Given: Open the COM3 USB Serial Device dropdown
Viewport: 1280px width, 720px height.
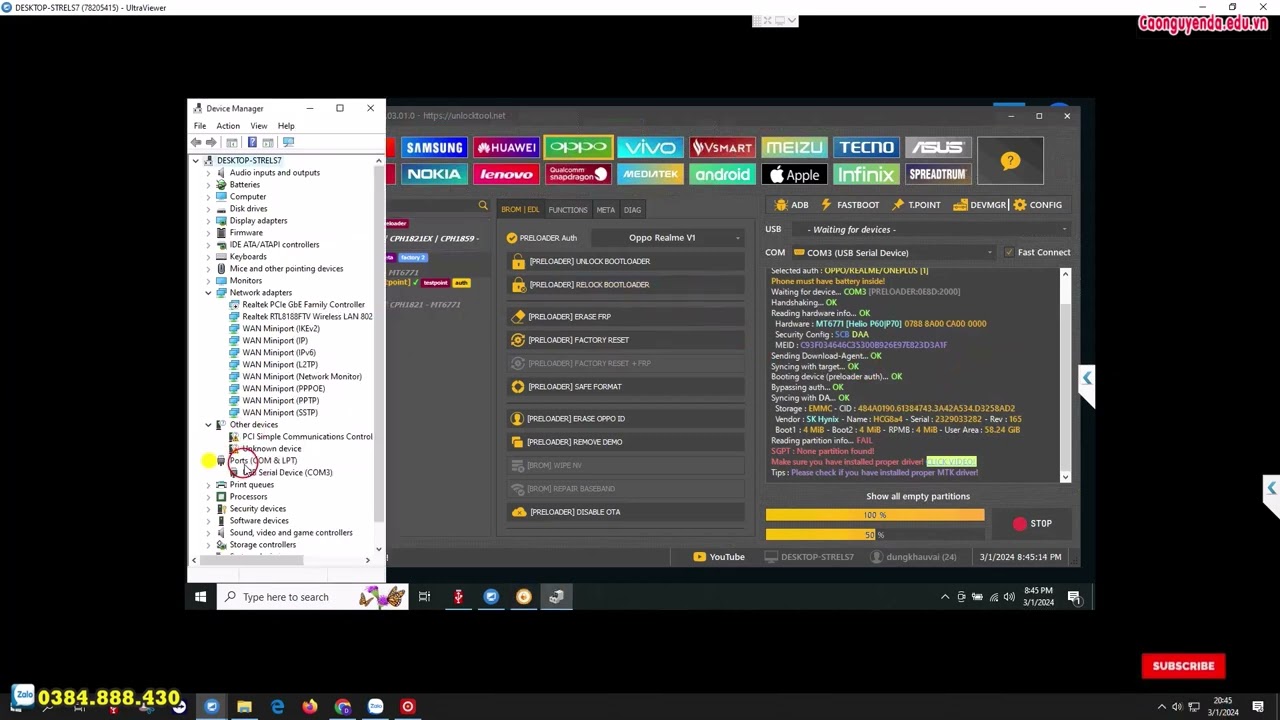Looking at the screenshot, I should point(893,253).
